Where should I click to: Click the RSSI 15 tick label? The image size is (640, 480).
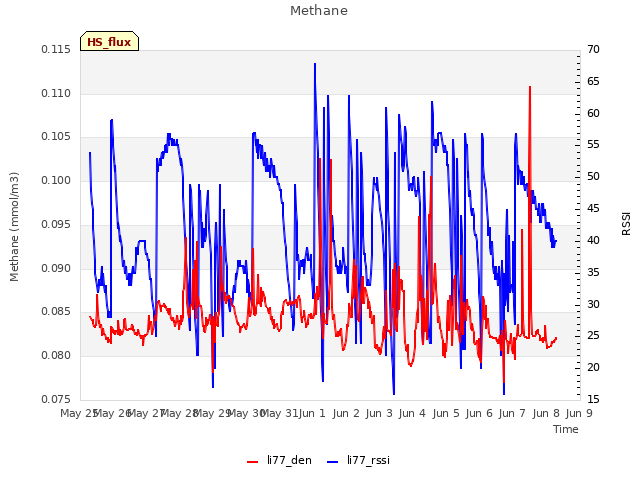tap(593, 399)
